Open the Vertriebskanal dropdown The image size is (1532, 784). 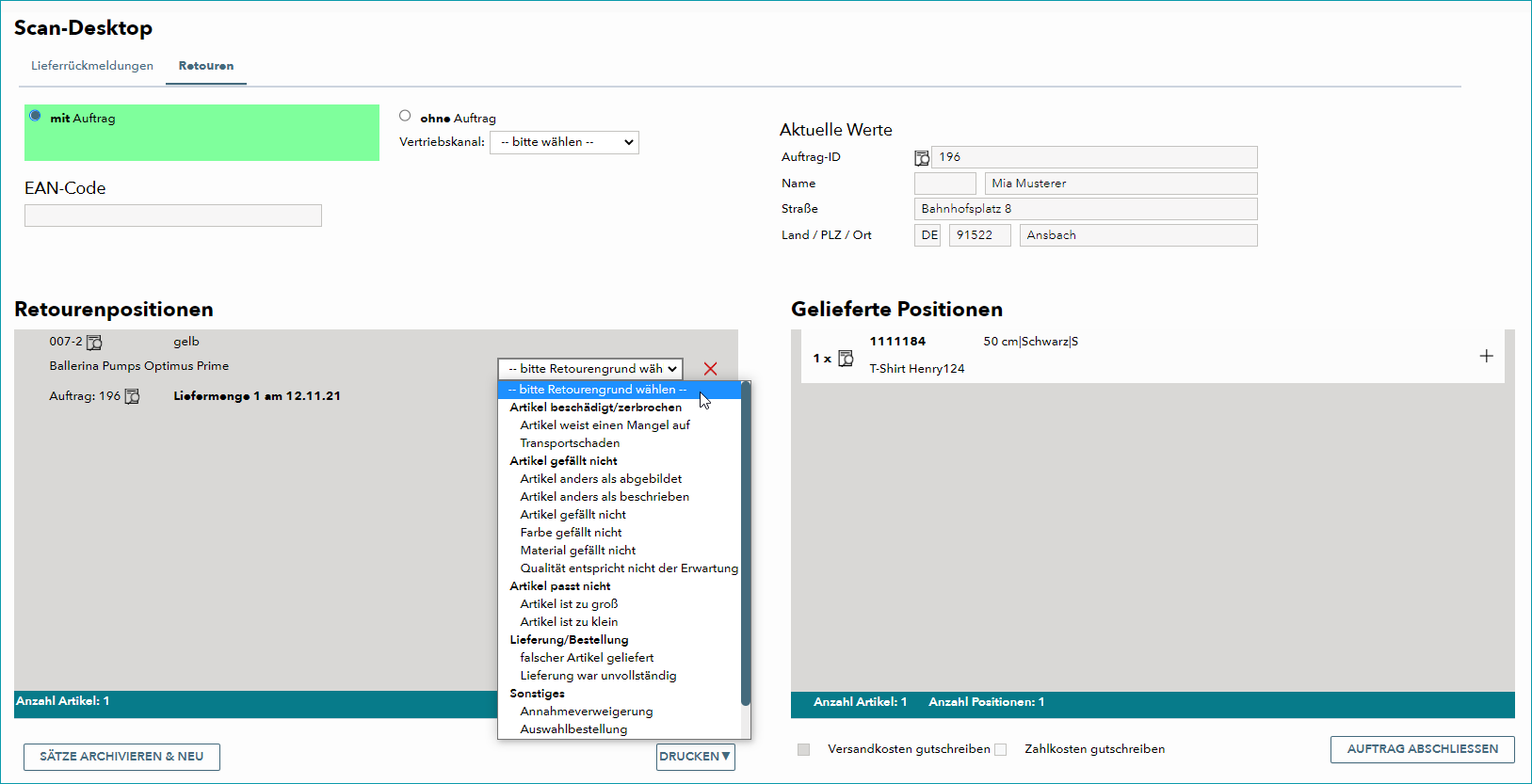point(564,142)
